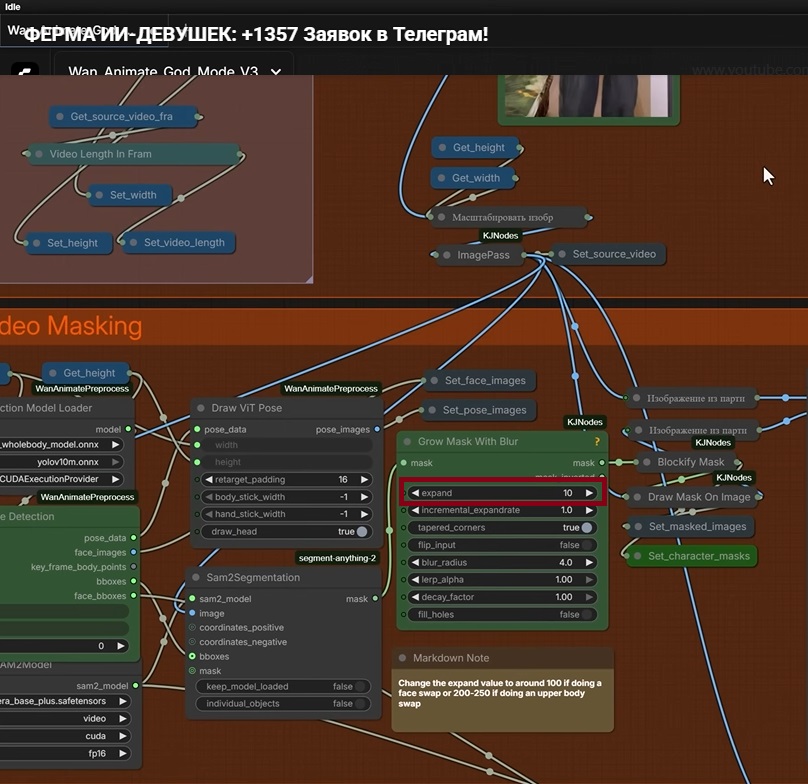This screenshot has width=808, height=784.
Task: Turn on keep_model_loaded in Sam2Segmentation
Action: coord(360,686)
